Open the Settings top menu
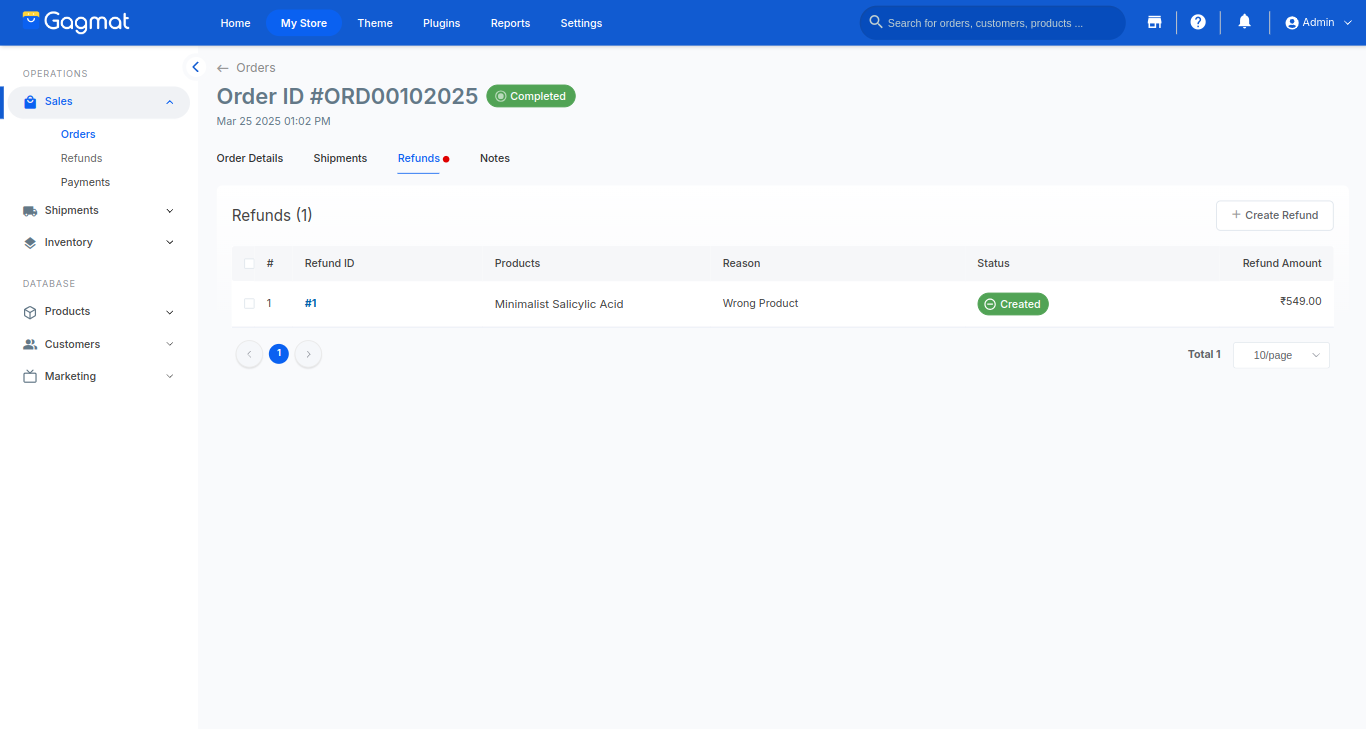Viewport: 1366px width, 729px height. pos(581,23)
